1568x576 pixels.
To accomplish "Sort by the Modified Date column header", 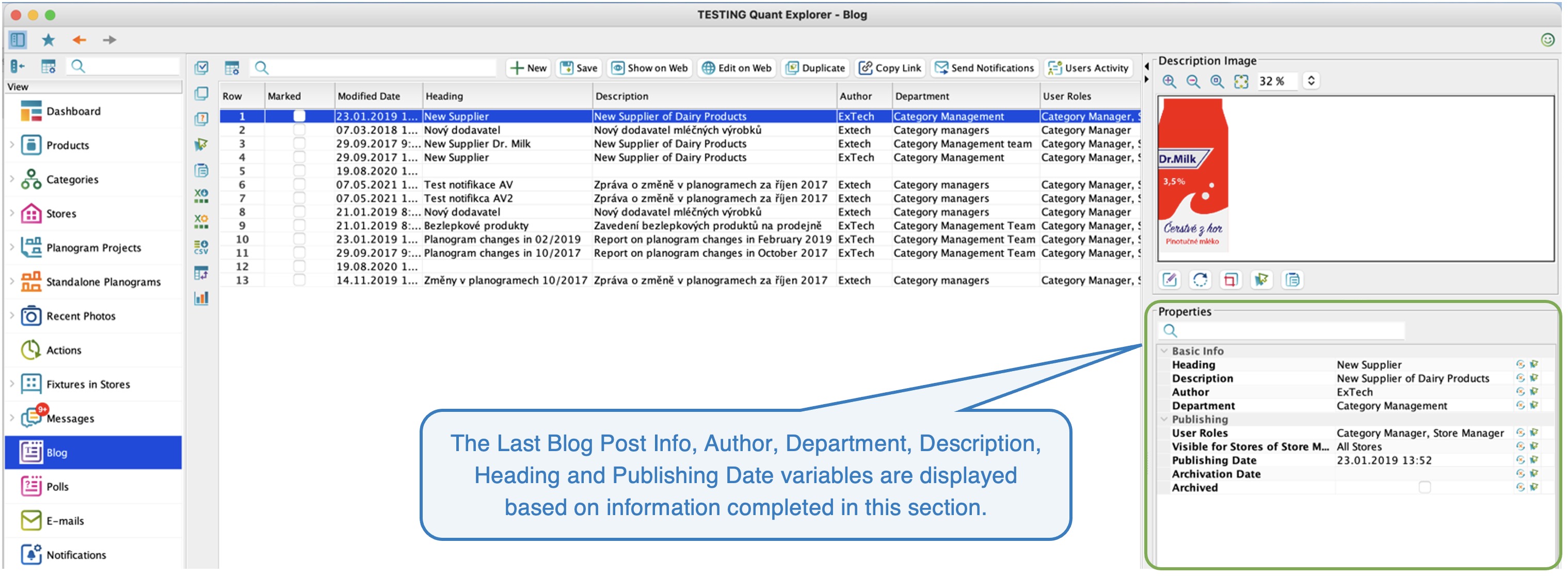I will (x=379, y=96).
